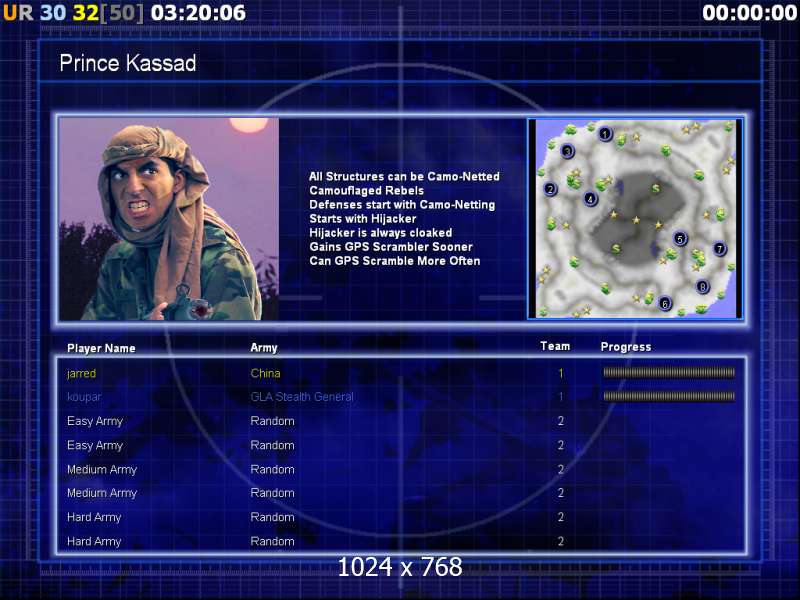Viewport: 800px width, 600px height.
Task: Select player jarred in the list
Action: (x=81, y=373)
